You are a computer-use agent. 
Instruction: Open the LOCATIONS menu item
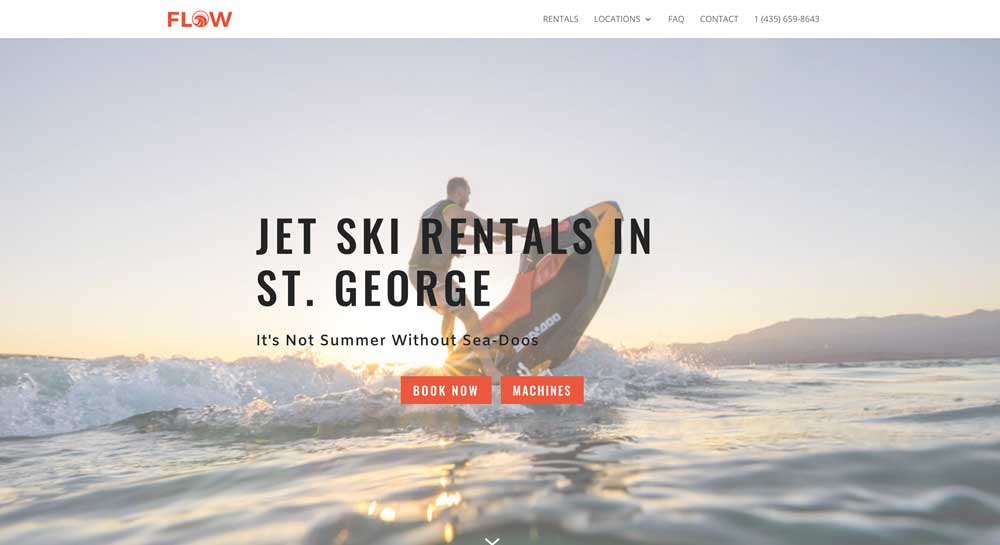point(617,19)
